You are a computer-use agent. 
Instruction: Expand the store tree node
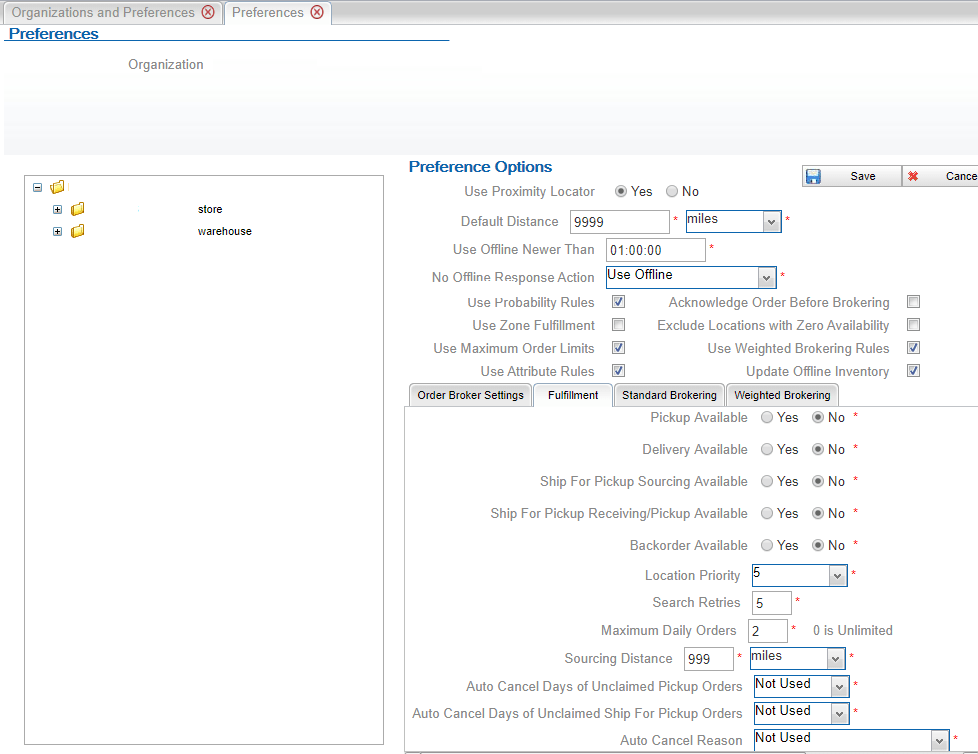coord(57,209)
